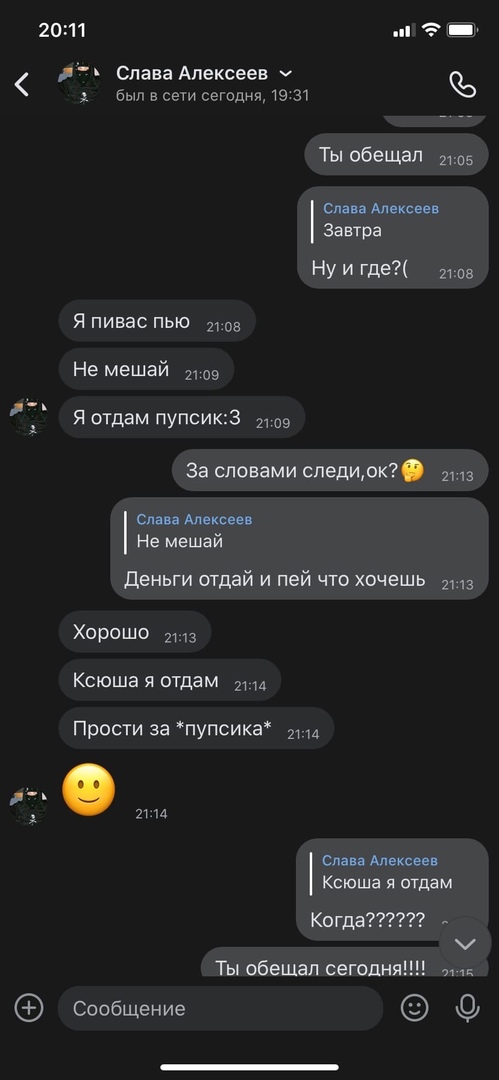
Task: Tap the Wi-Fi indicator in the status bar
Action: point(431,30)
